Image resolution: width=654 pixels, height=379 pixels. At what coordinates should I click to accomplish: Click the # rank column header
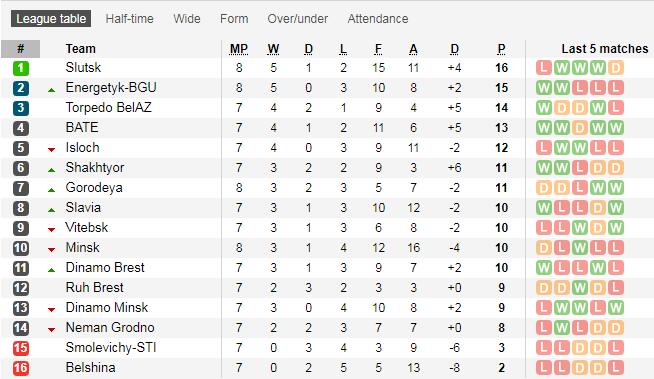coord(20,49)
